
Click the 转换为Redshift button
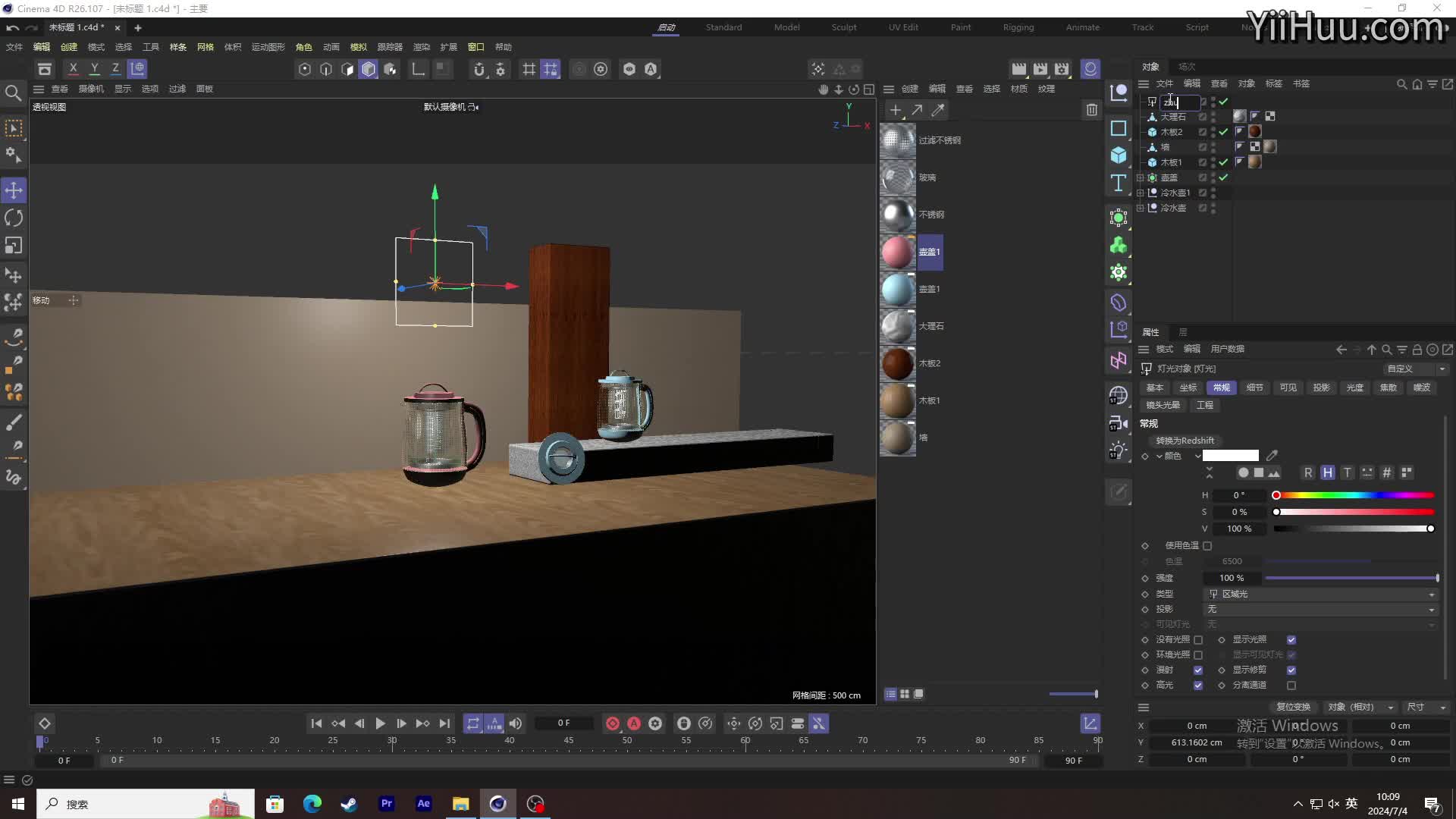pyautogui.click(x=1185, y=441)
